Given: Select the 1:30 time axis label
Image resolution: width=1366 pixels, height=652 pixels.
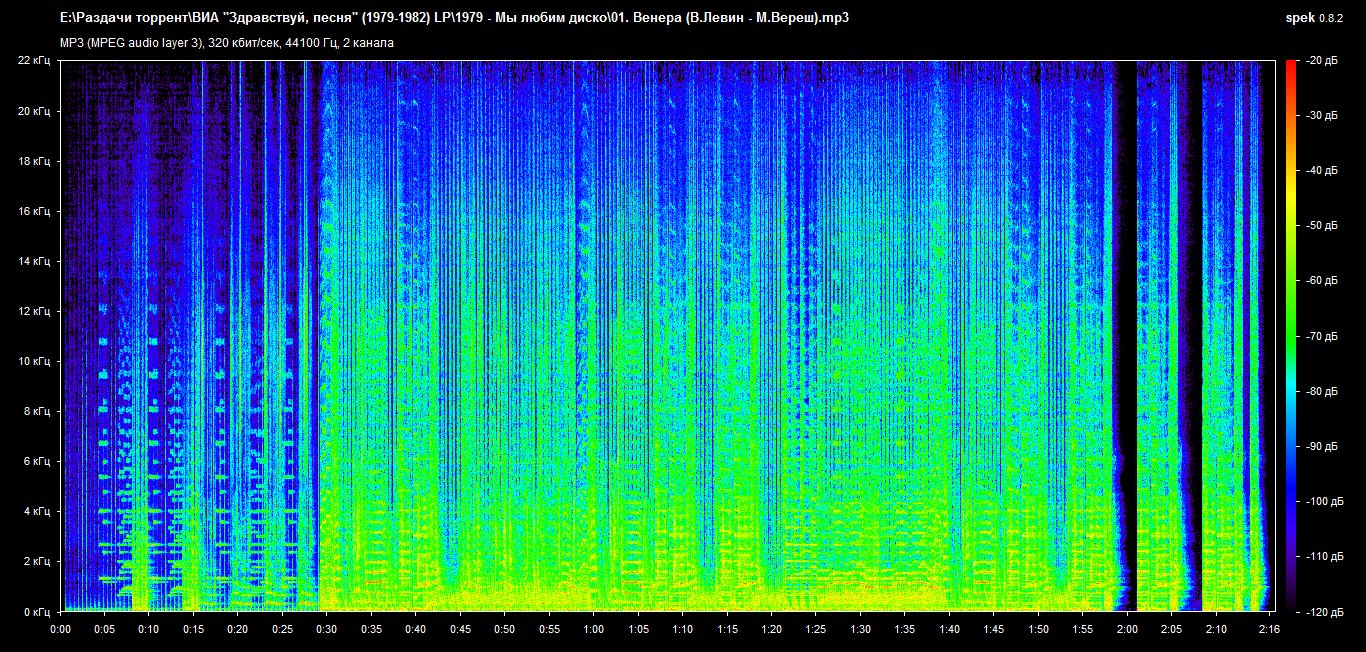Looking at the screenshot, I should pyautogui.click(x=861, y=629).
